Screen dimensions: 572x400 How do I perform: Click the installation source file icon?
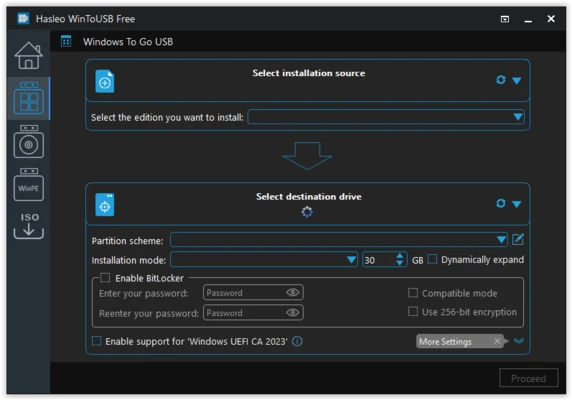point(105,81)
